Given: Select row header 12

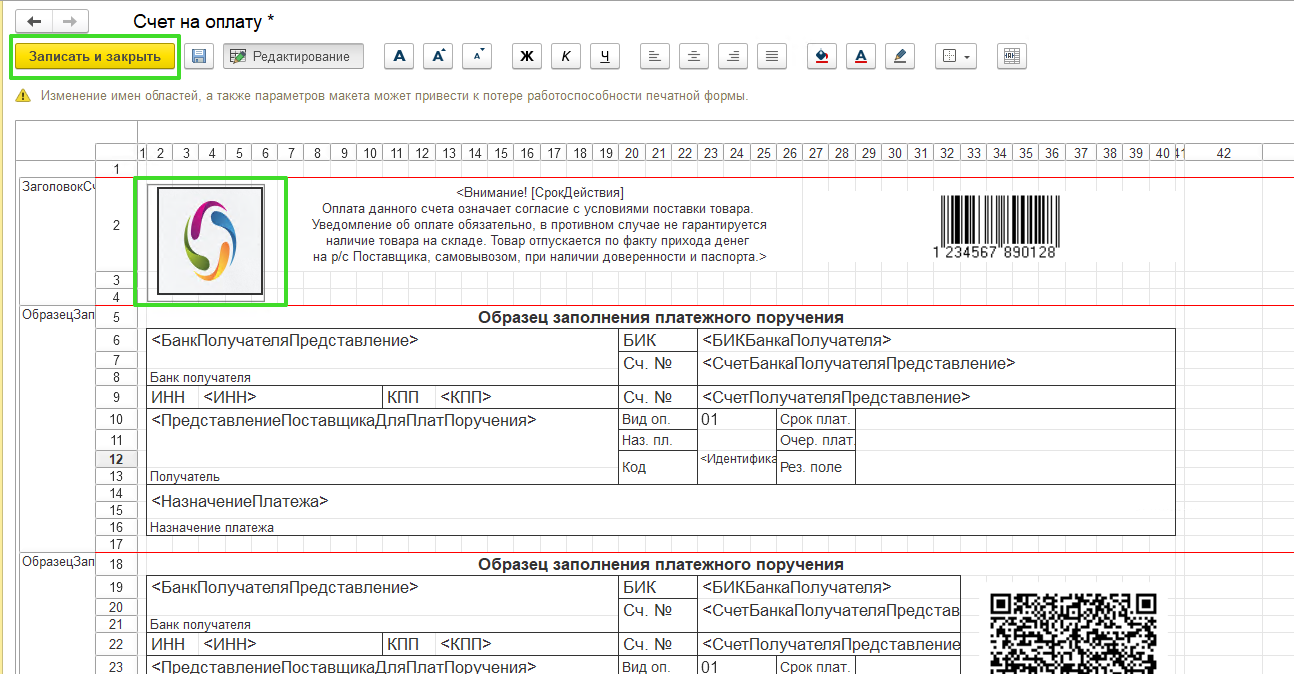Looking at the screenshot, I should click(x=116, y=458).
